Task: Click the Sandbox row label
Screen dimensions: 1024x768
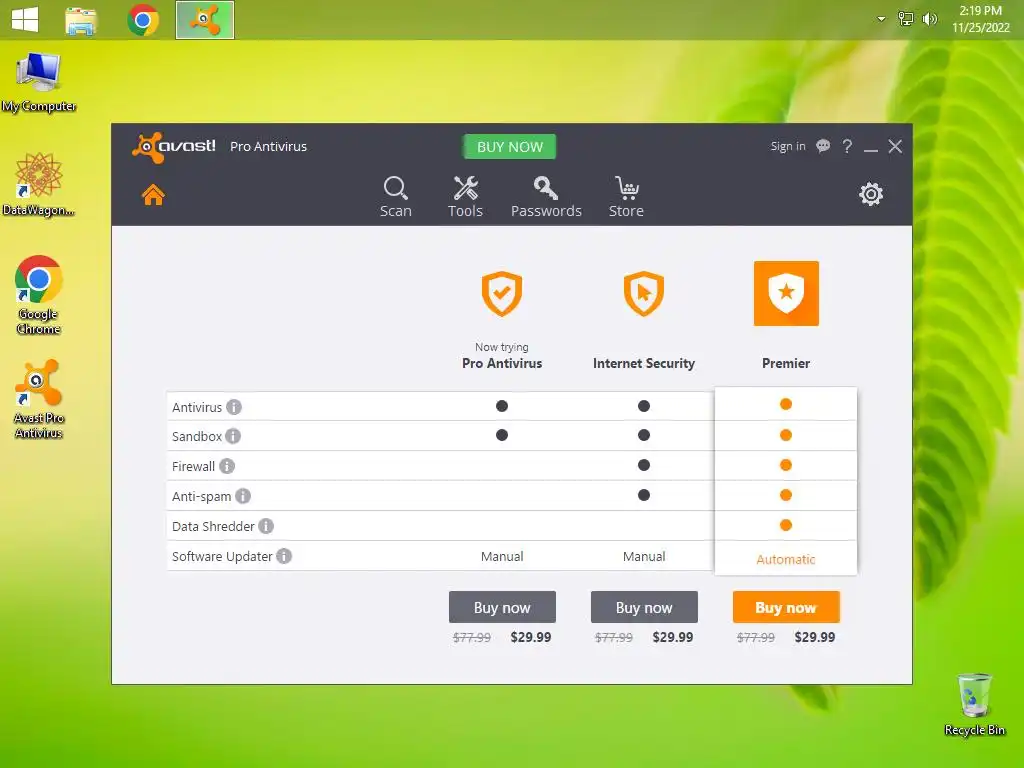Action: pos(197,436)
